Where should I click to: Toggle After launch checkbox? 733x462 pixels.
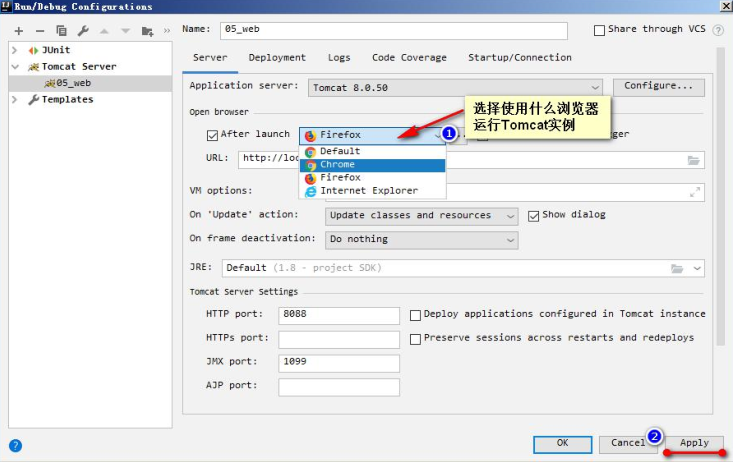[212, 135]
